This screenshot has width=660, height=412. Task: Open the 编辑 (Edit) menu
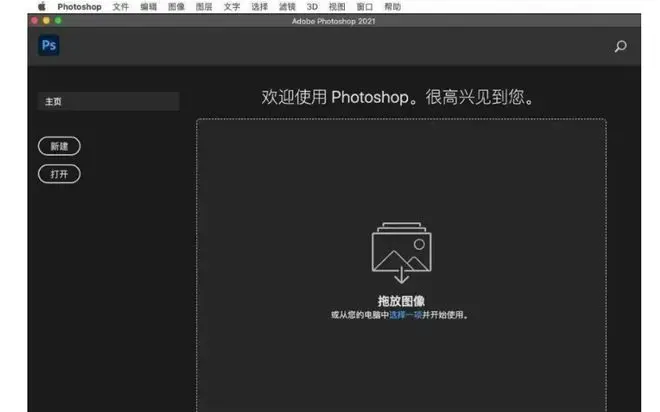[148, 7]
